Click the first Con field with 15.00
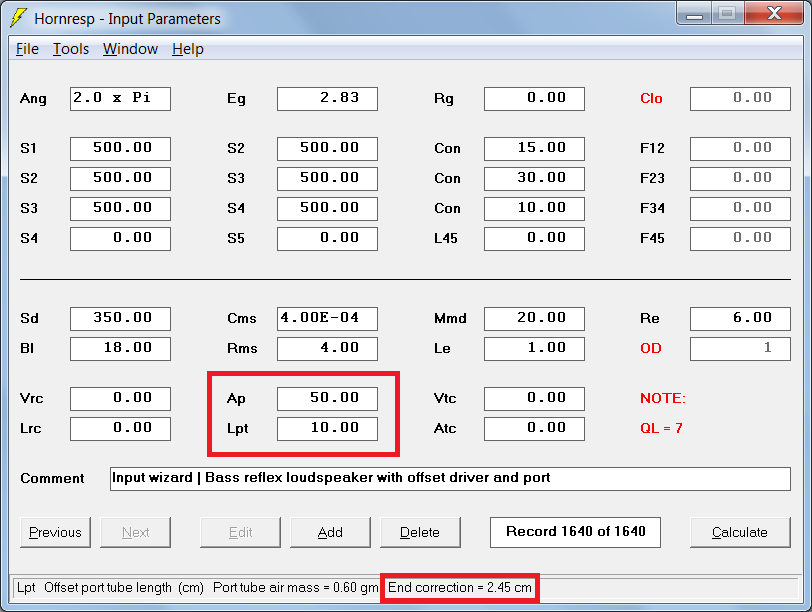Screen dimensions: 812x612 tap(534, 149)
